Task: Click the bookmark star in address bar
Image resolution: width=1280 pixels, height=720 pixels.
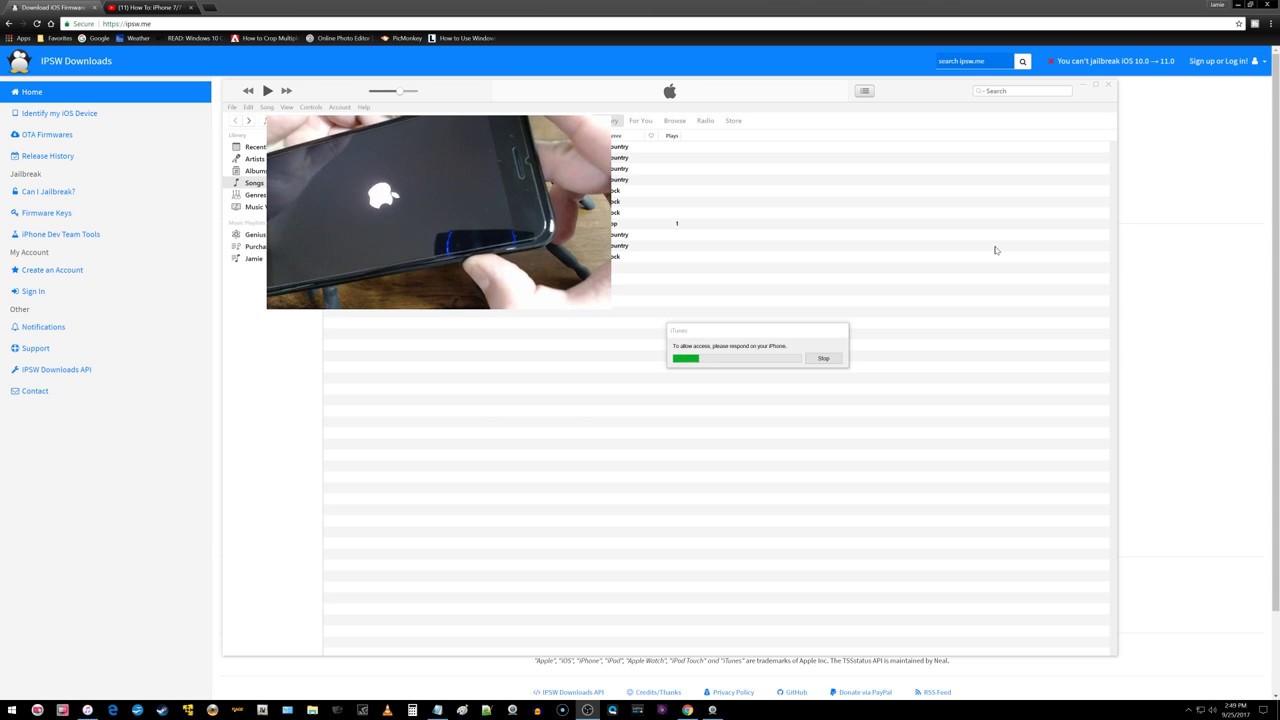Action: 1239,24
